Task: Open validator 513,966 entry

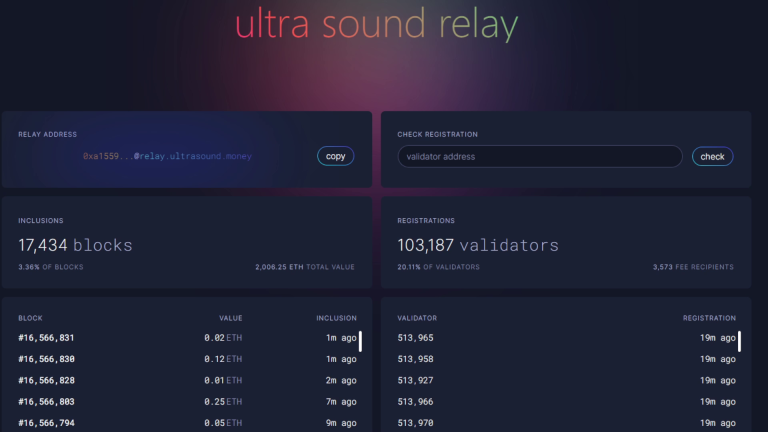Action: pyautogui.click(x=566, y=402)
